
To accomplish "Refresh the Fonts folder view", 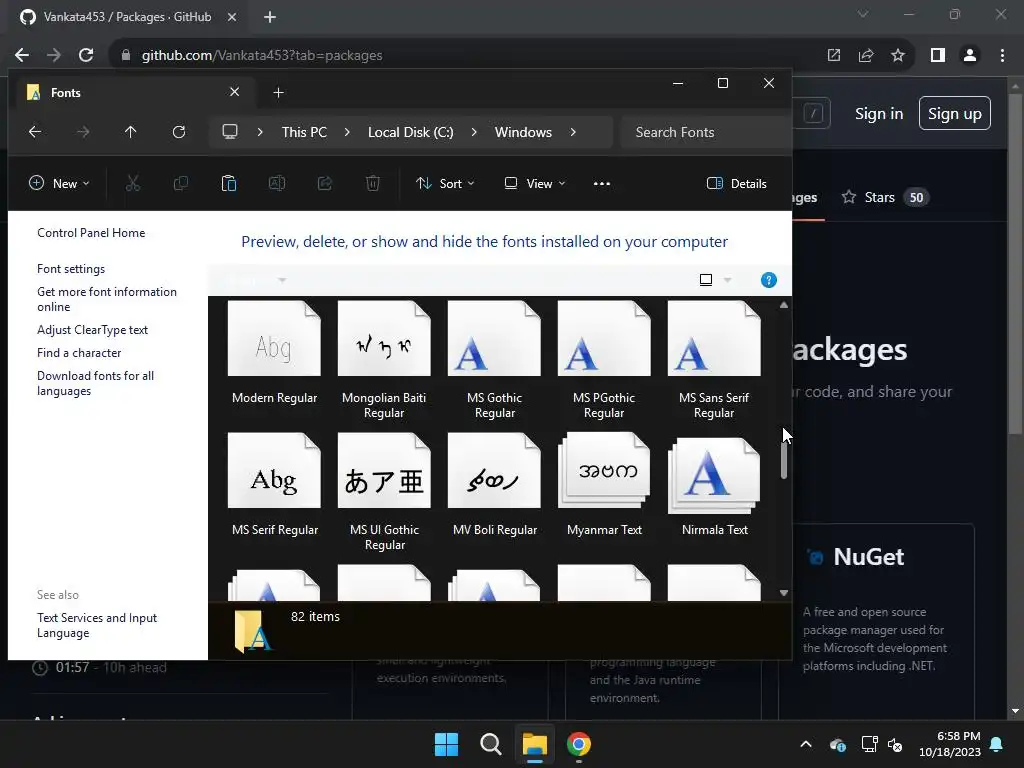I will (x=179, y=132).
